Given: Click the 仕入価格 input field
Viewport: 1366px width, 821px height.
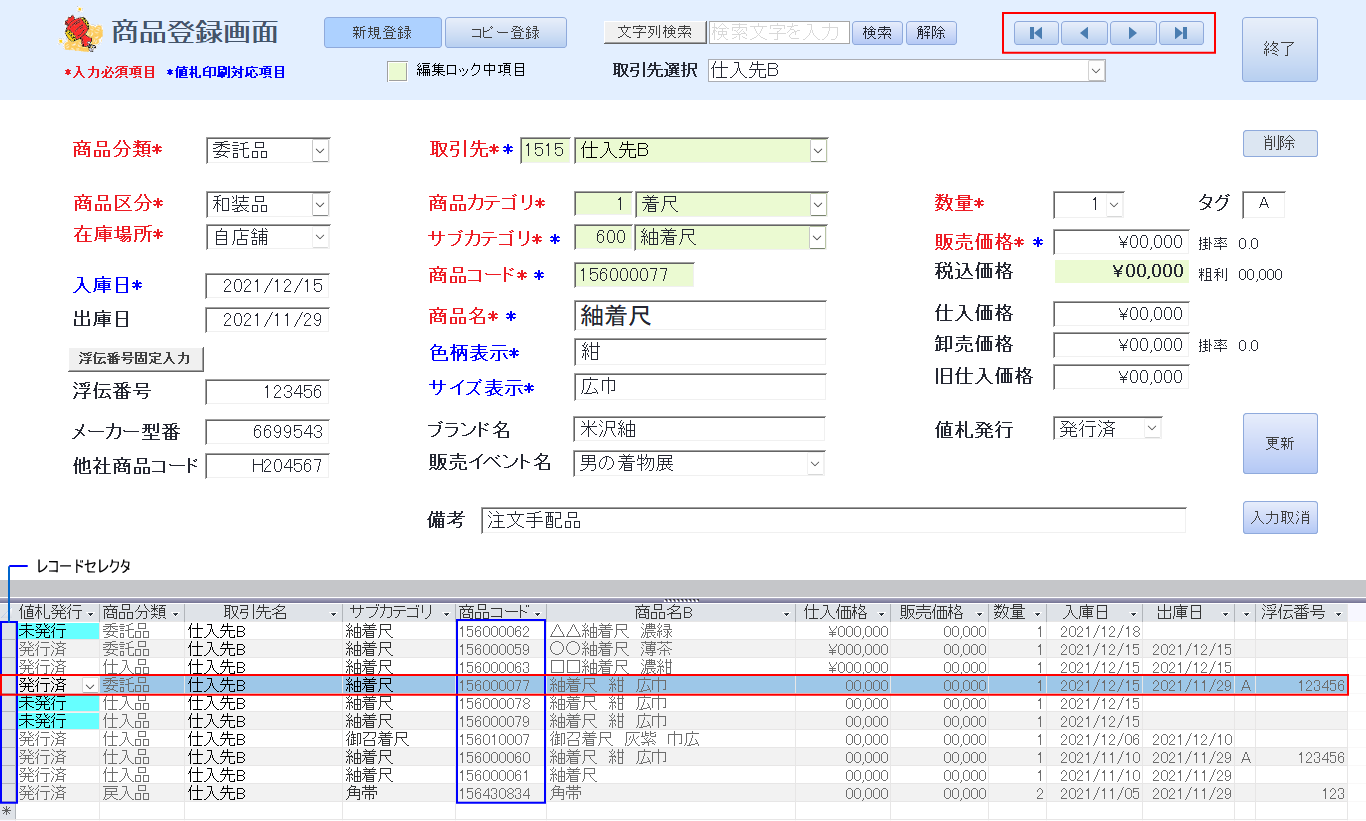Looking at the screenshot, I should click(1121, 314).
